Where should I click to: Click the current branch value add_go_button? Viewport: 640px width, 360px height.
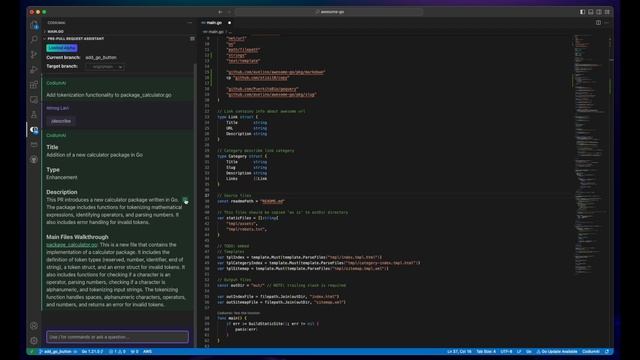(101, 58)
